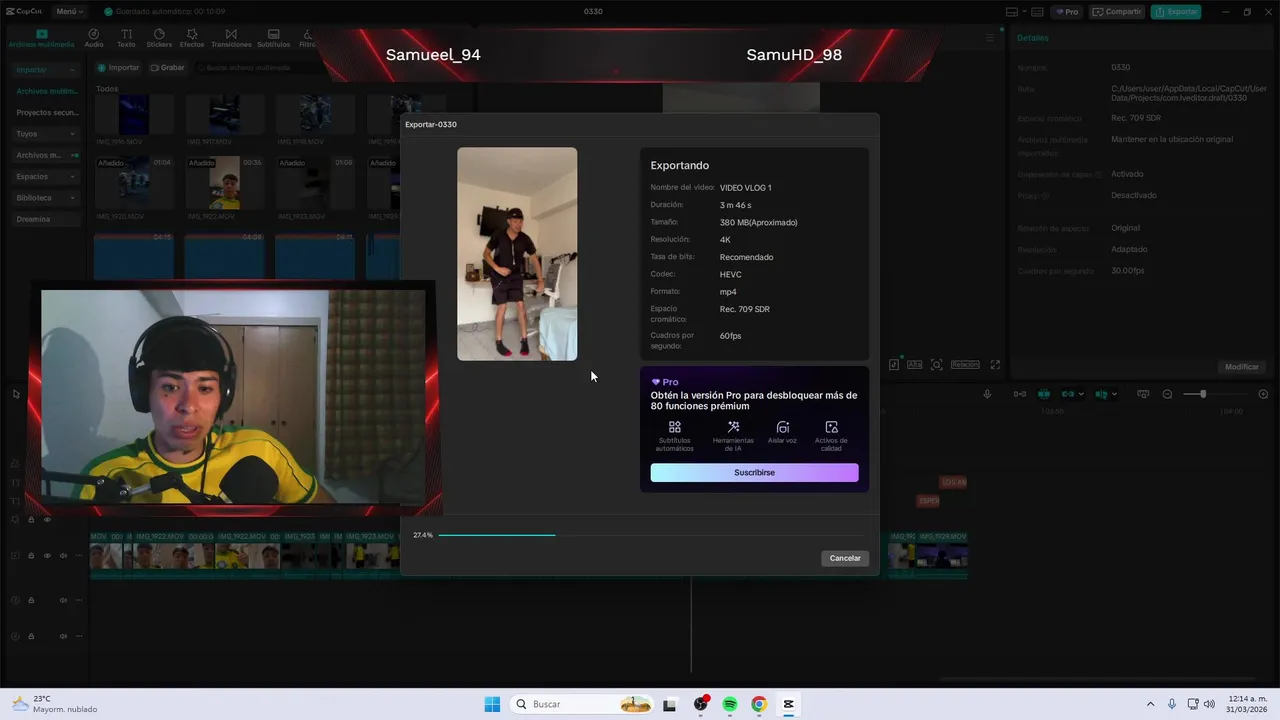Mute the main video track
The image size is (1280, 720).
[x=63, y=555]
